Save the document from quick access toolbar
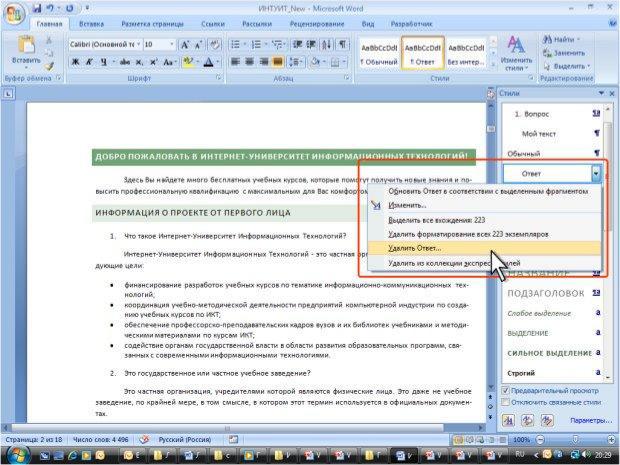620x465 pixels. (x=37, y=8)
